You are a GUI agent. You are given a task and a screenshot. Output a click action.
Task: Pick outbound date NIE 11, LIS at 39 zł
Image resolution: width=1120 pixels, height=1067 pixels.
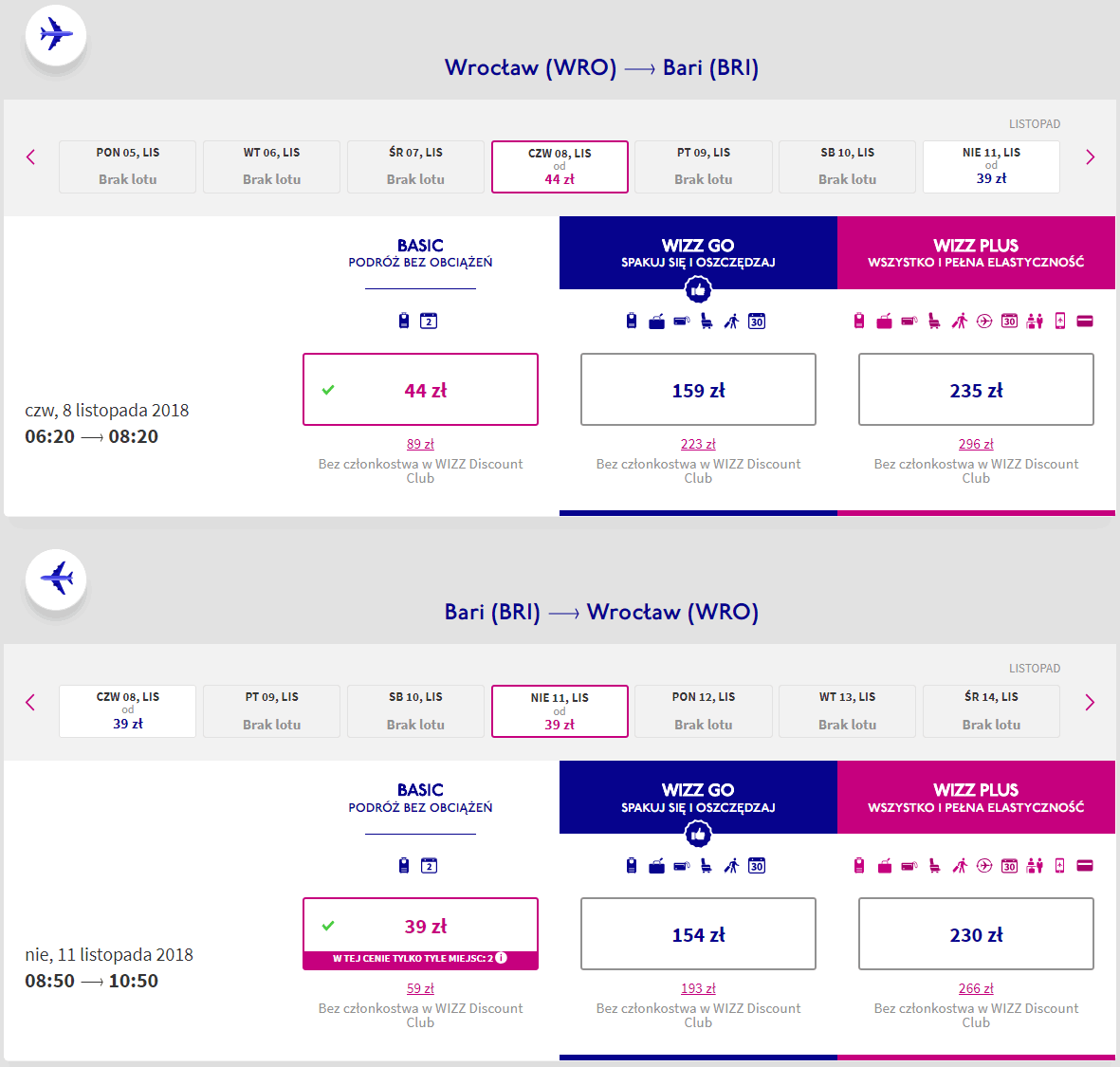(x=991, y=166)
